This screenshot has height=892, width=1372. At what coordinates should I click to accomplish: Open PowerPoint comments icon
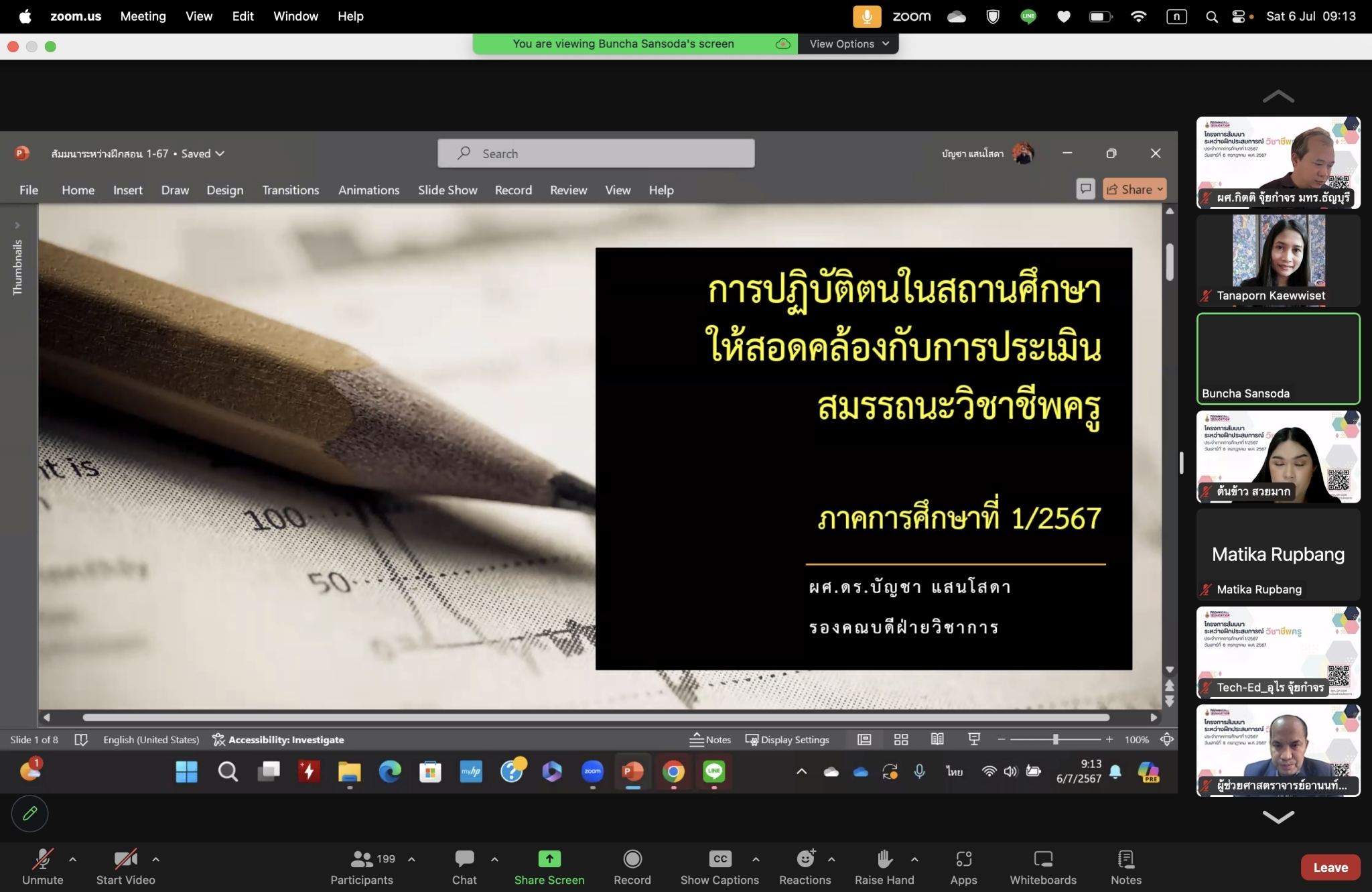tap(1085, 189)
